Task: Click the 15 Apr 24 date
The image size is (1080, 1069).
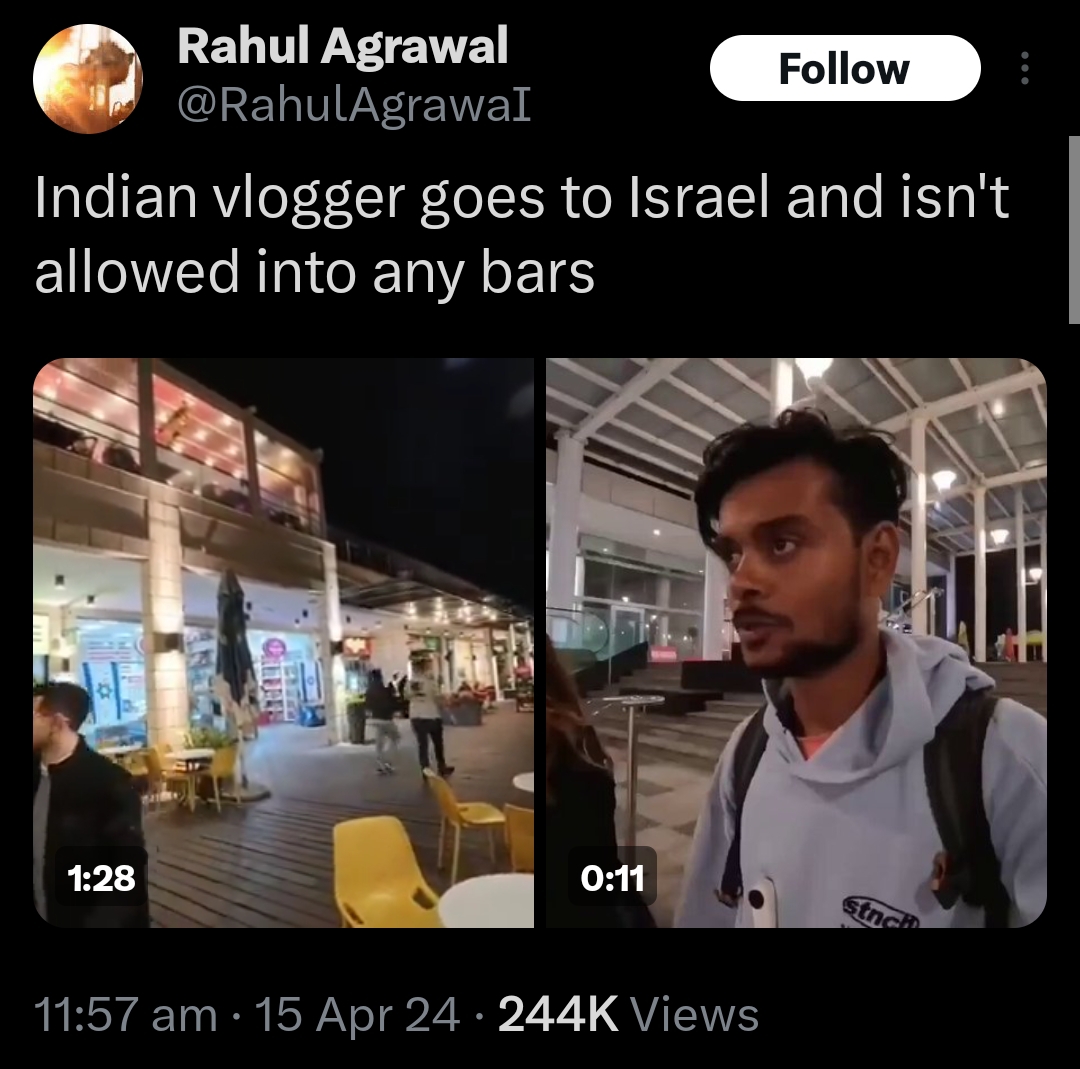Action: [x=357, y=1015]
